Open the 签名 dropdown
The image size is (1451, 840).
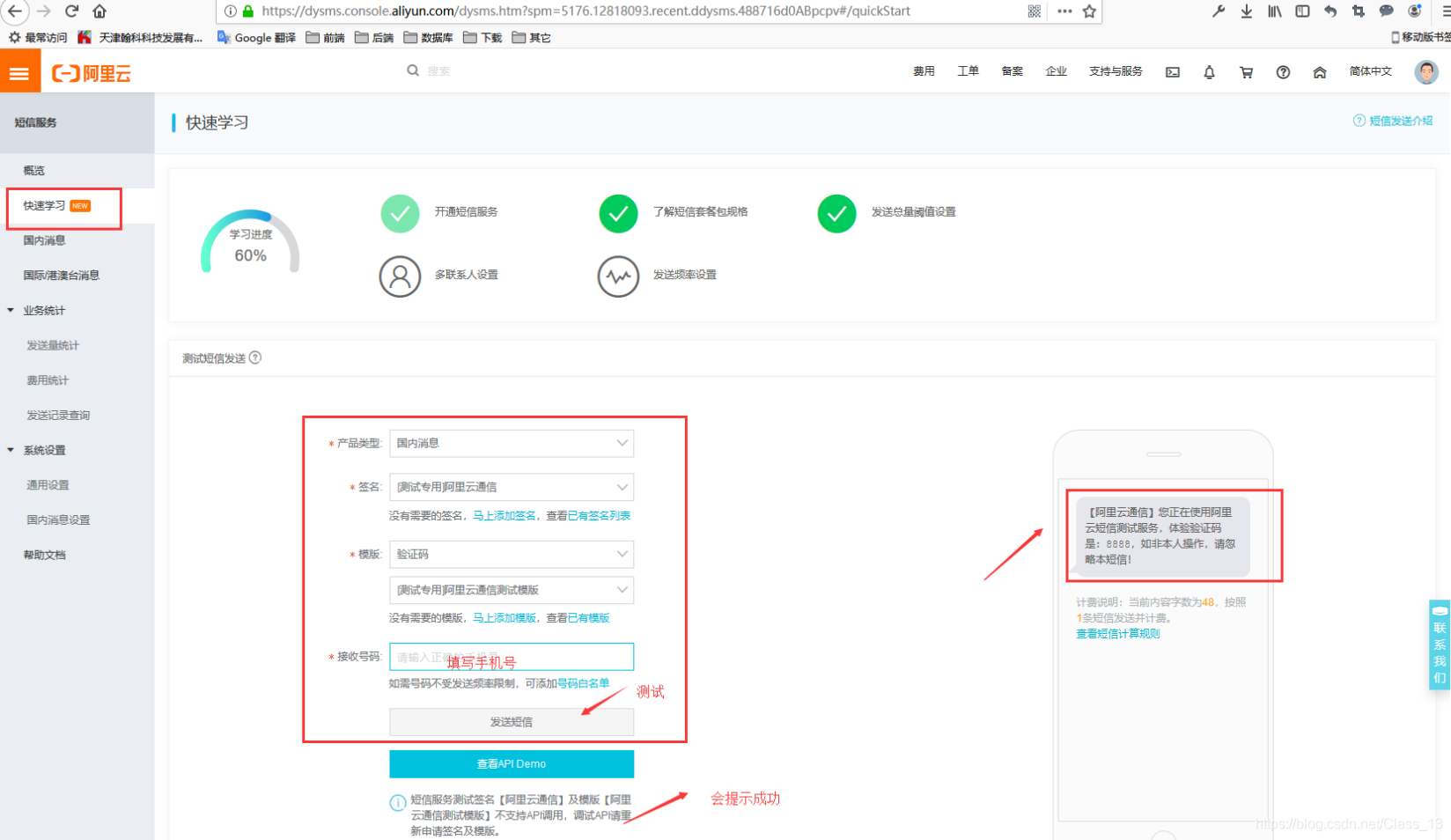tap(512, 487)
